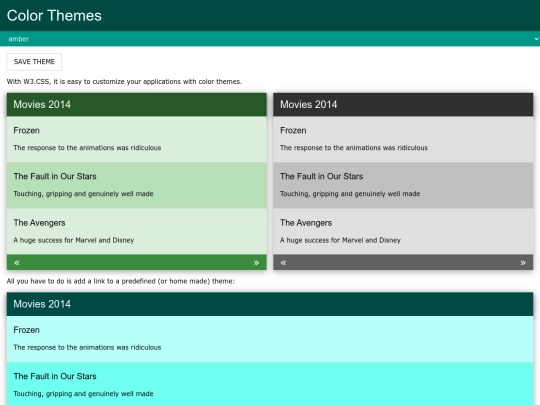The width and height of the screenshot is (540, 405).
Task: Click 'response to the animations' in grey card
Action: click(354, 147)
